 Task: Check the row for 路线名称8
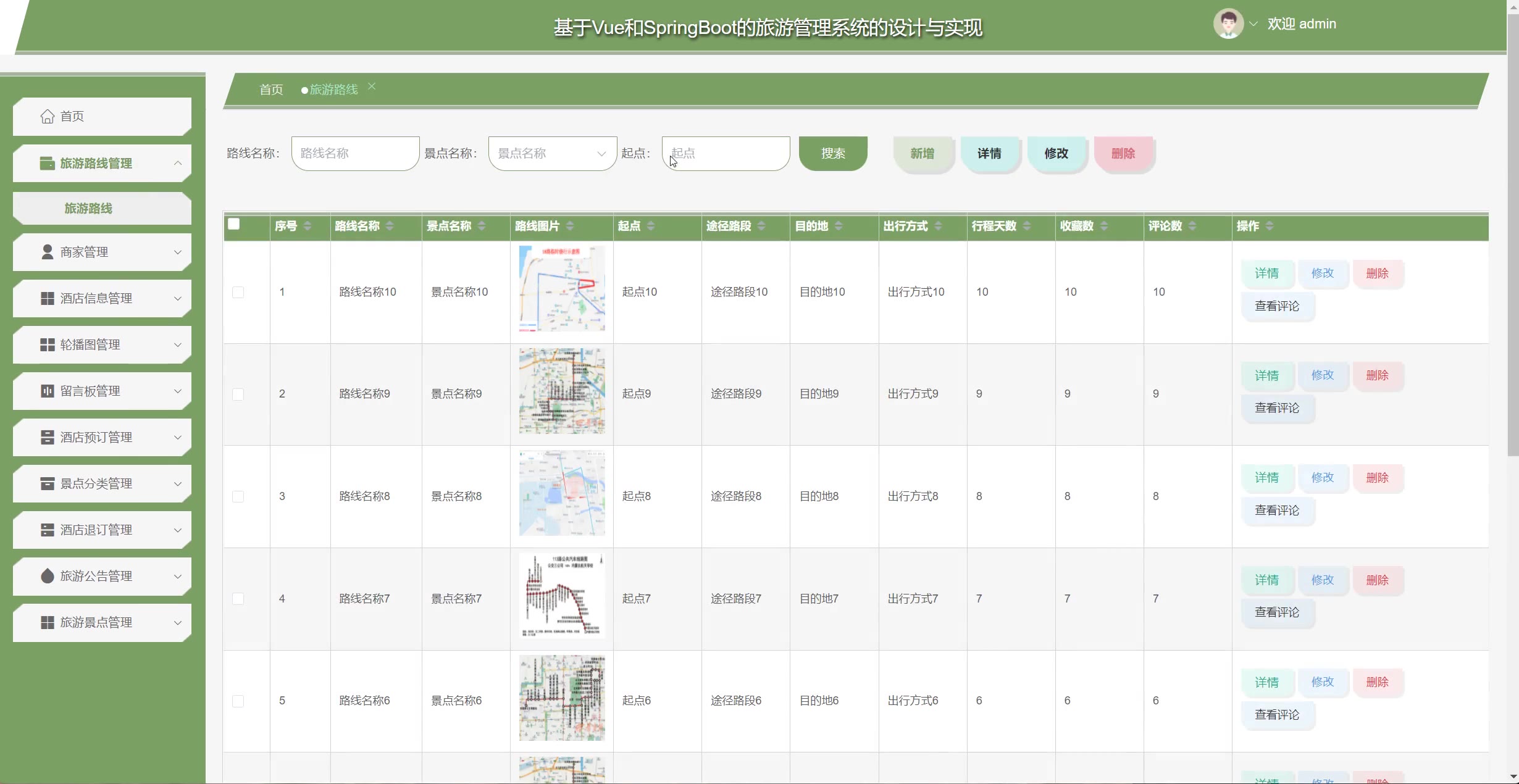tap(238, 496)
